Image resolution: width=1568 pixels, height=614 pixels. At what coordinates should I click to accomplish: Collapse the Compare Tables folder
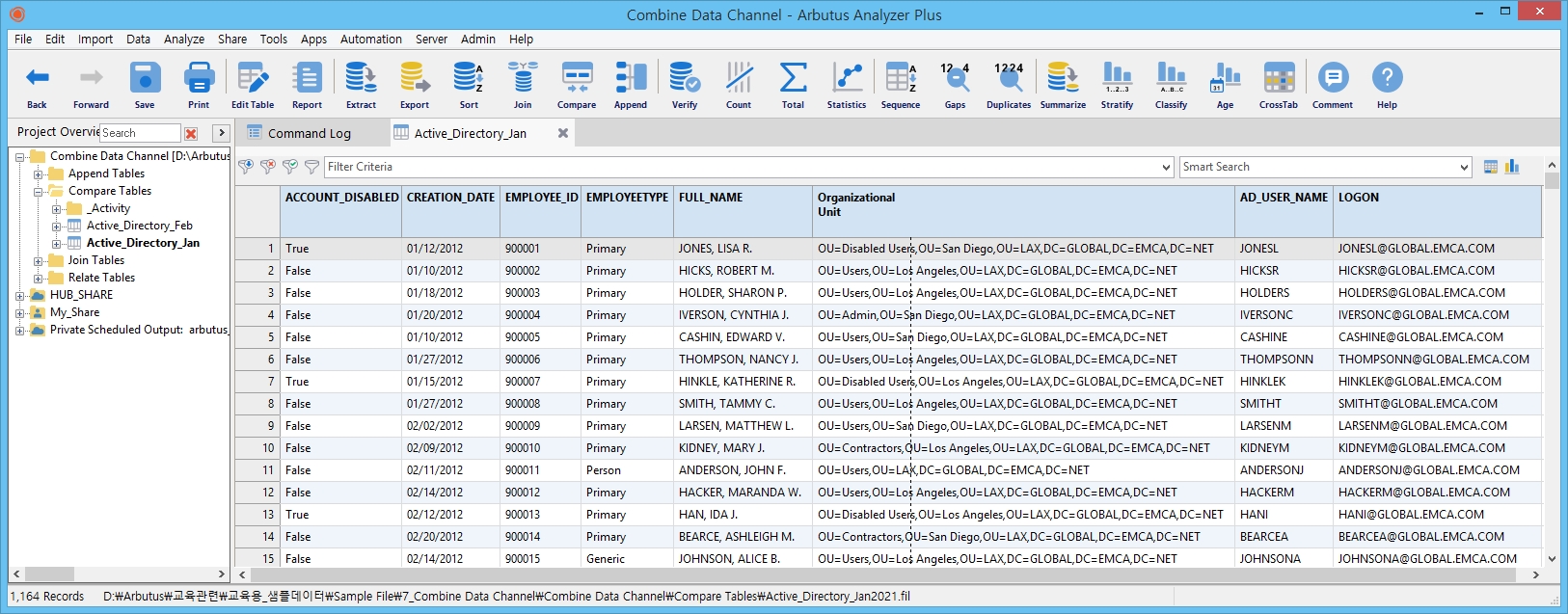point(39,192)
